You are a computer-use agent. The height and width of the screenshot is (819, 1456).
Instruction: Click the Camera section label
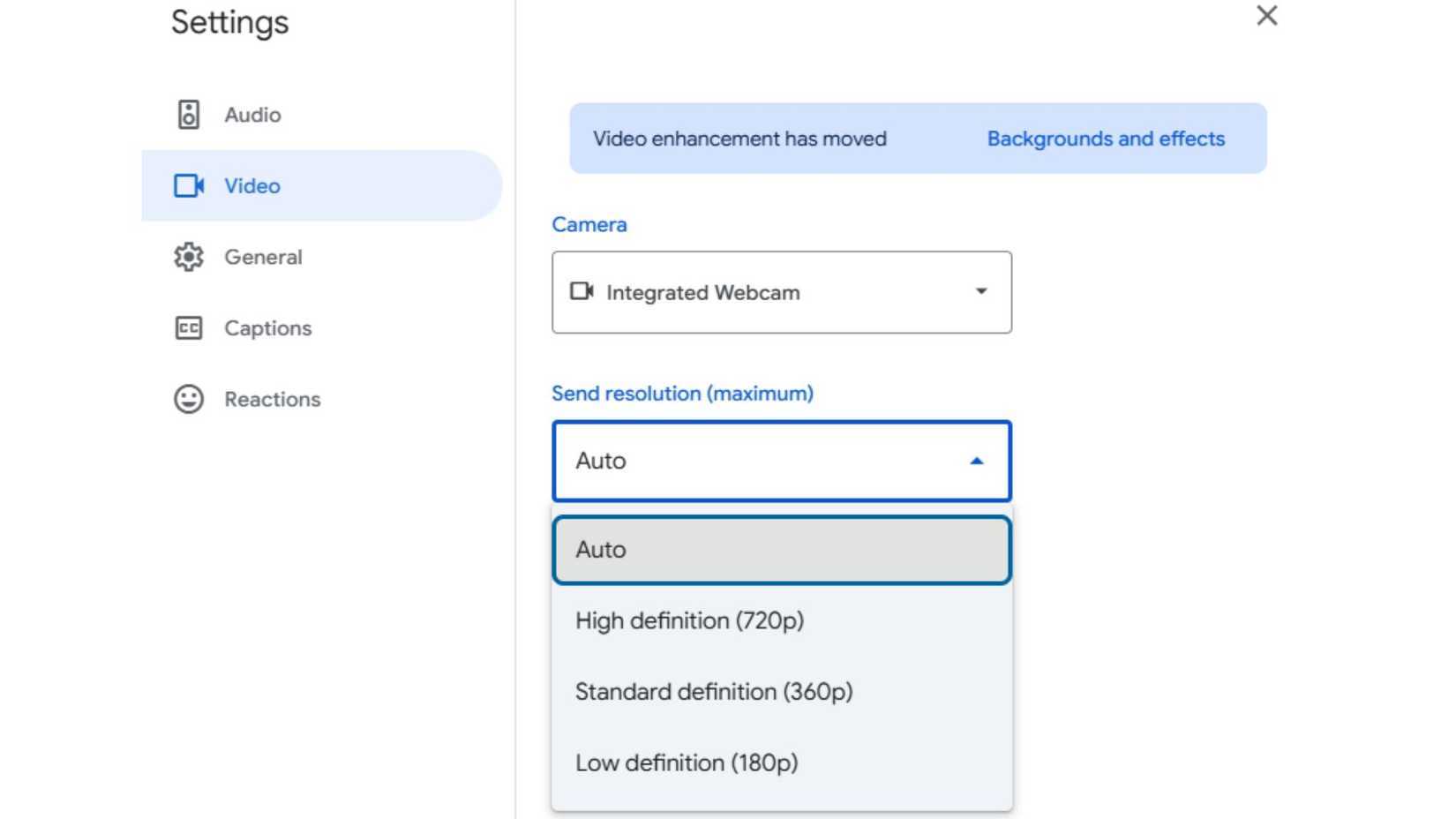[x=589, y=224]
